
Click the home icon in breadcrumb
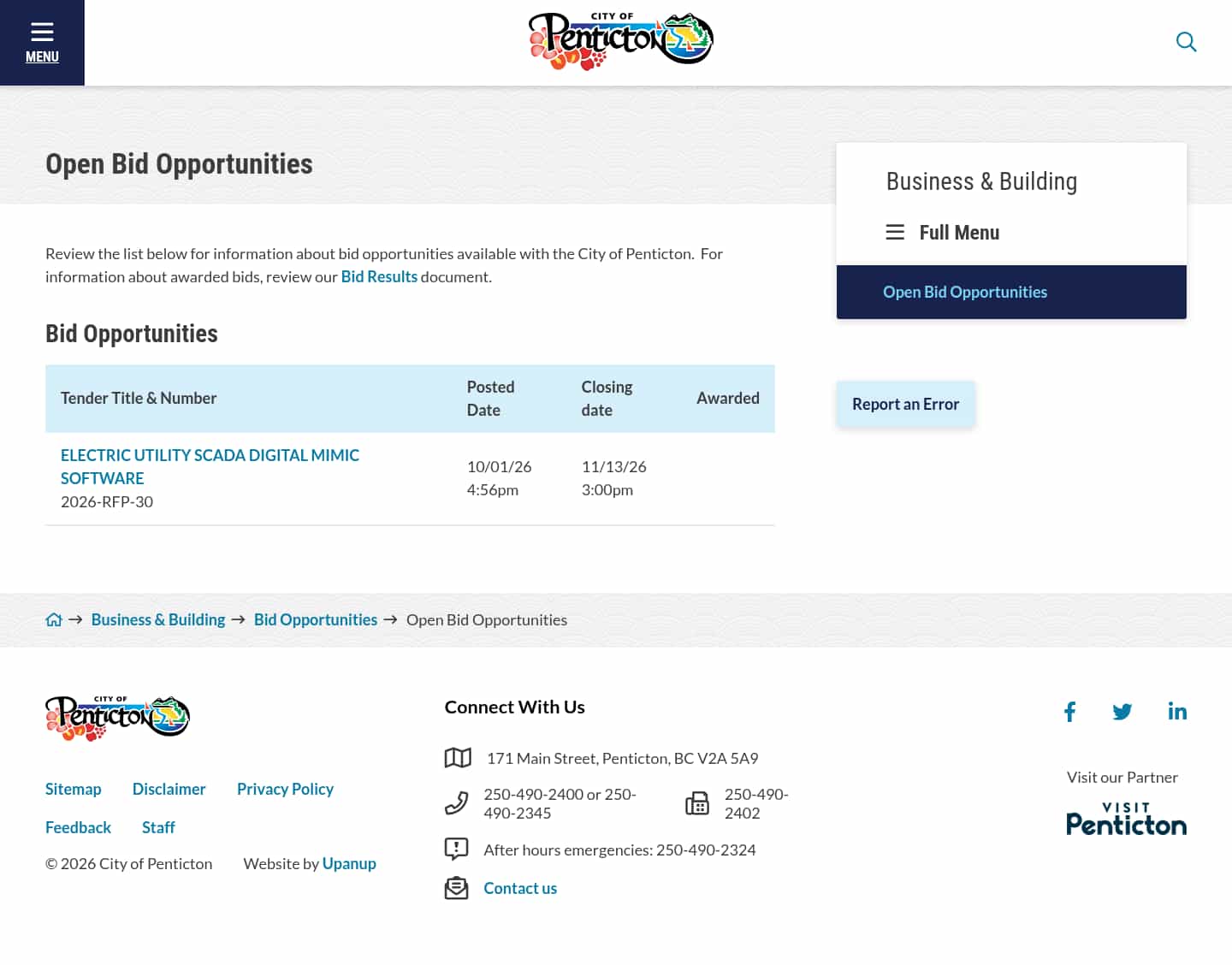click(x=54, y=619)
